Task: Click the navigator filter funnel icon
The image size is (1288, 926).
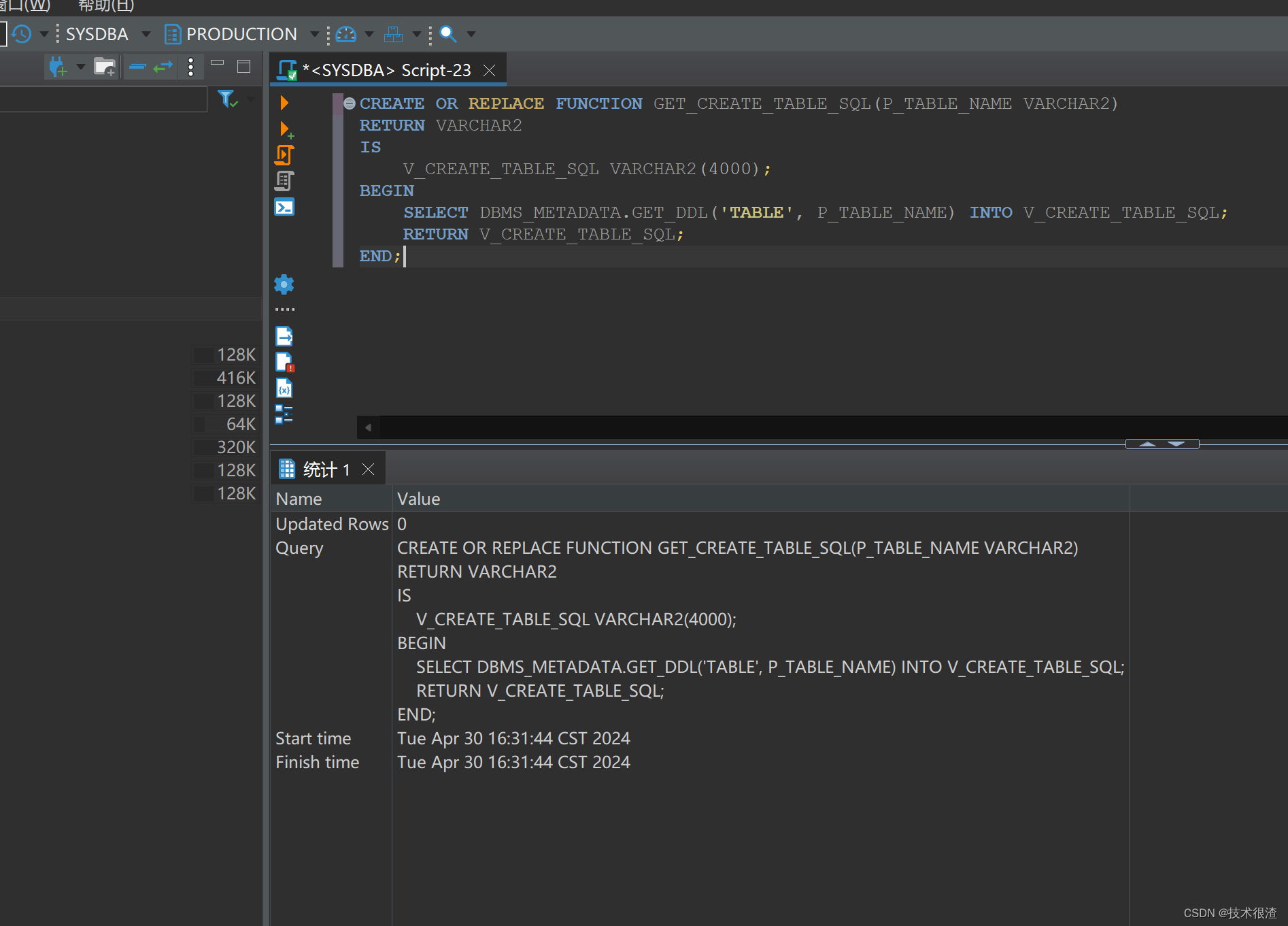Action: tap(227, 99)
